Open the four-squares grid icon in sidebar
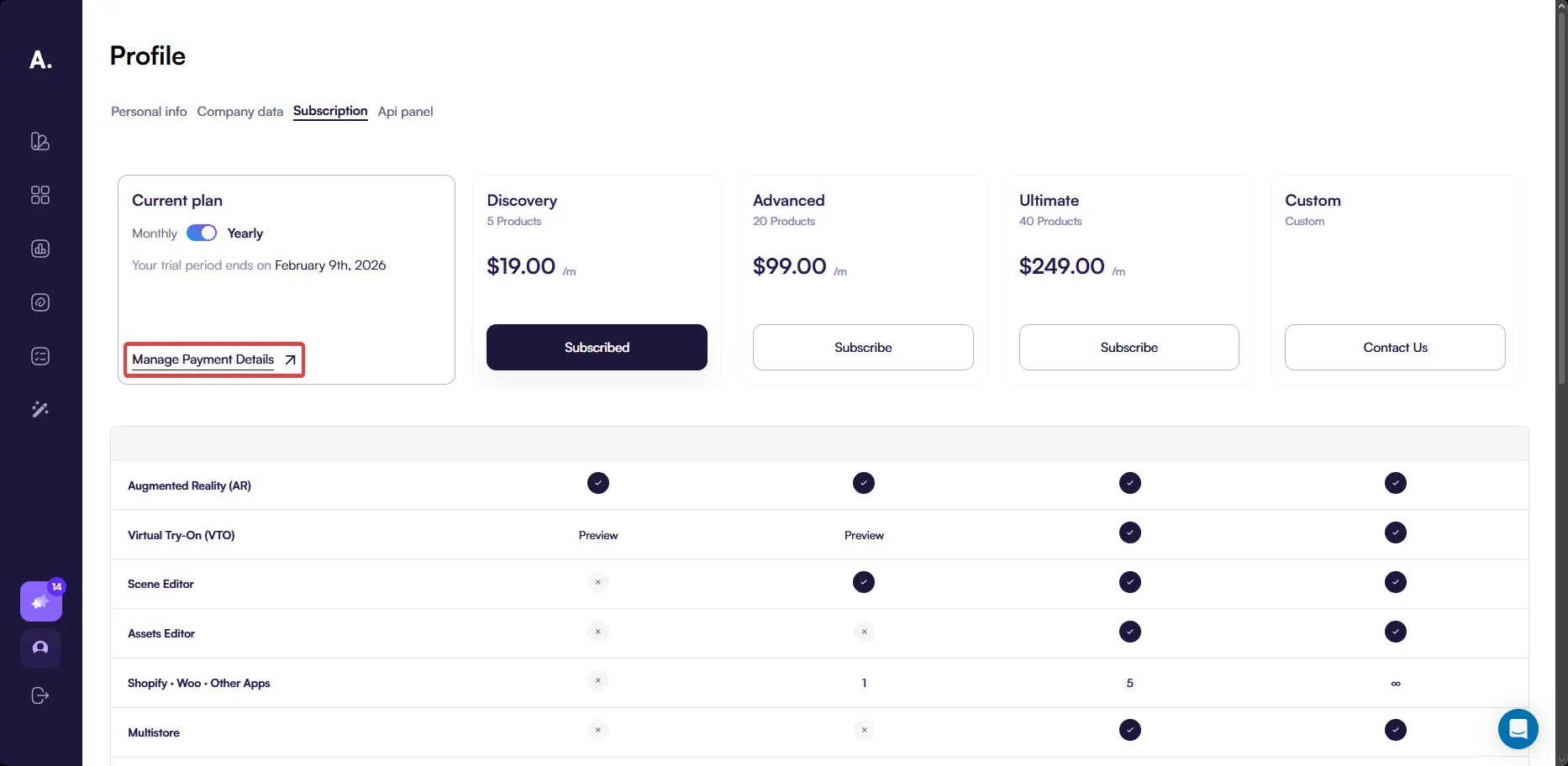The width and height of the screenshot is (1568, 766). click(x=40, y=195)
